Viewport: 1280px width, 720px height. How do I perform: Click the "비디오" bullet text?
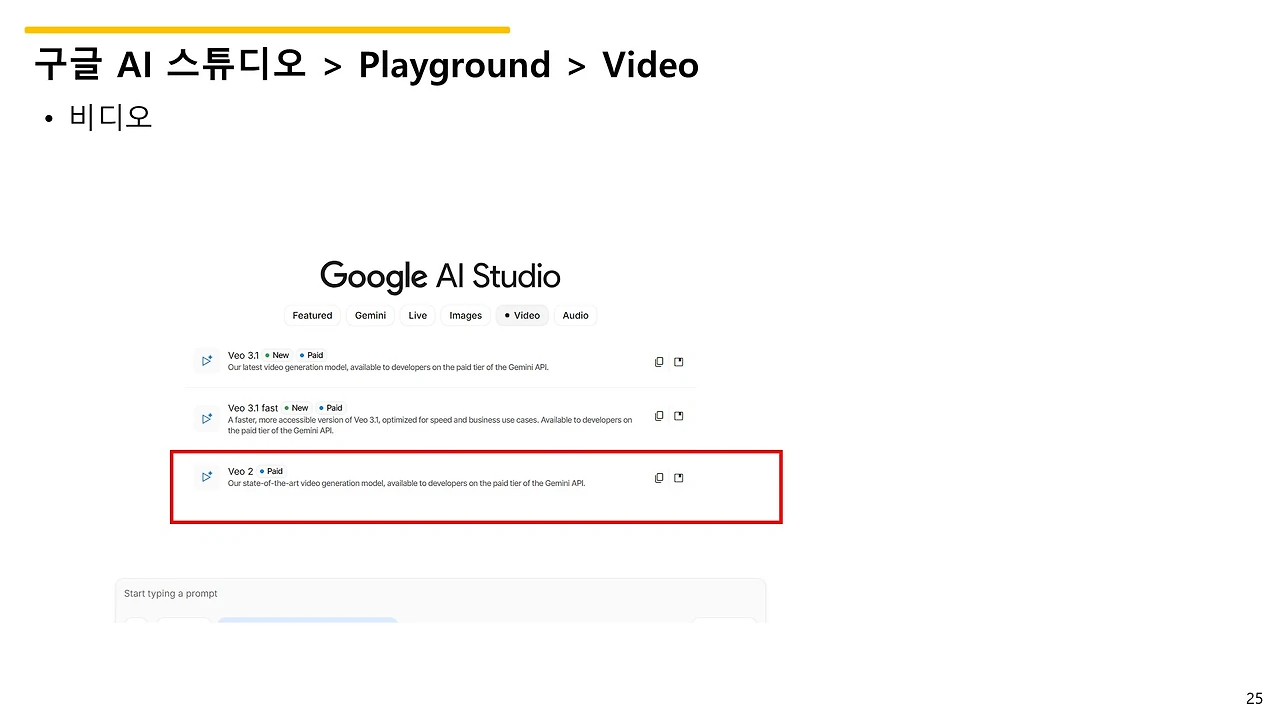[x=111, y=117]
